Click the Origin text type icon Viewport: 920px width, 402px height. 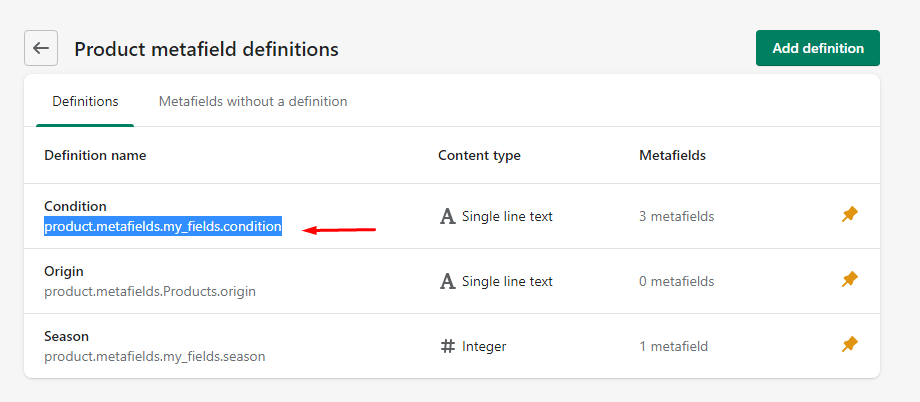(x=448, y=281)
